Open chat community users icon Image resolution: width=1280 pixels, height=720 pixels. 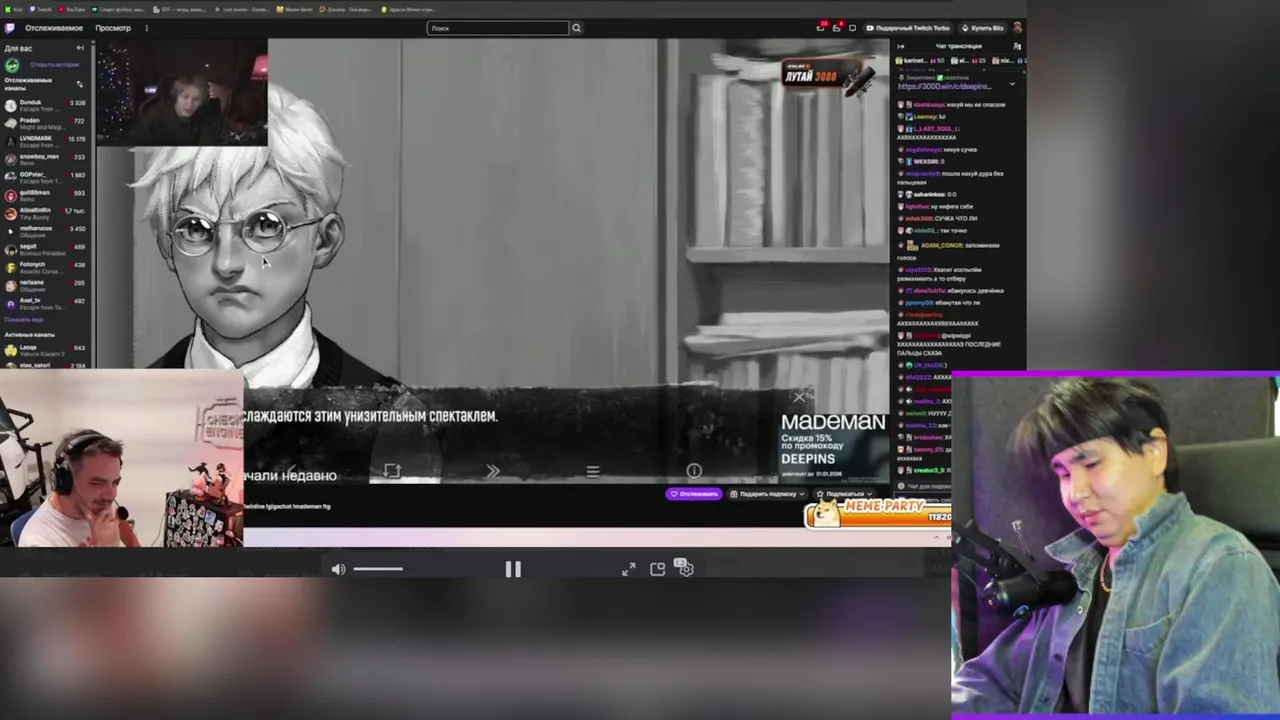pos(1017,46)
